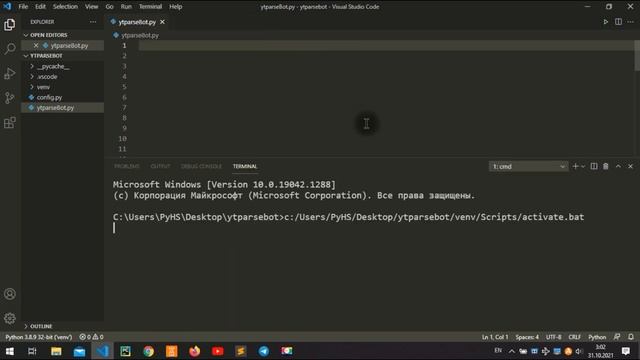Open Telegram from taskbar
The image size is (640, 360).
(264, 351)
